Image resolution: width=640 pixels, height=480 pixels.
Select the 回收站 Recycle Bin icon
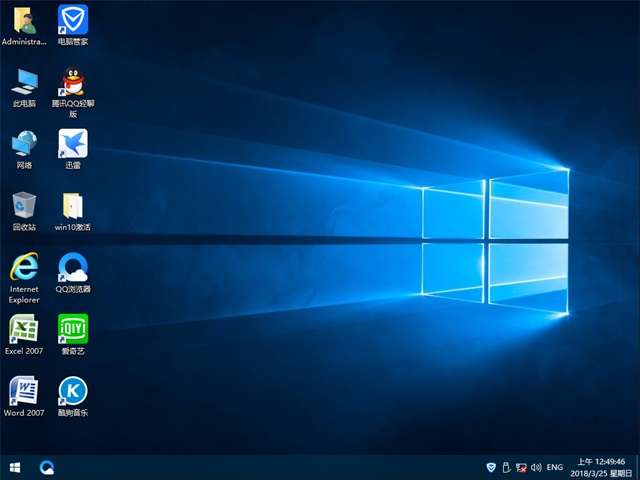(x=24, y=205)
